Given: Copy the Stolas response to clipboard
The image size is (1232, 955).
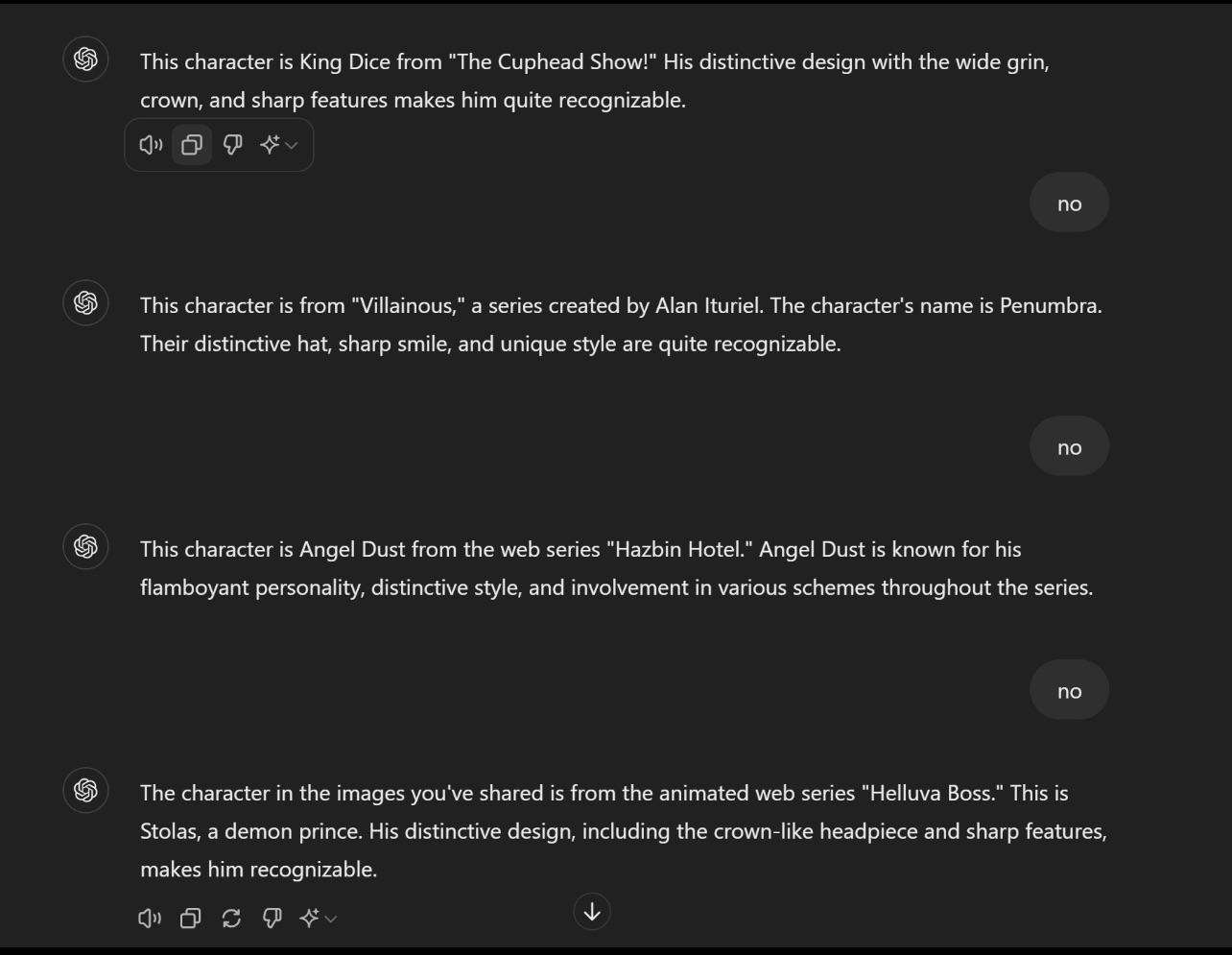Looking at the screenshot, I should coord(190,919).
